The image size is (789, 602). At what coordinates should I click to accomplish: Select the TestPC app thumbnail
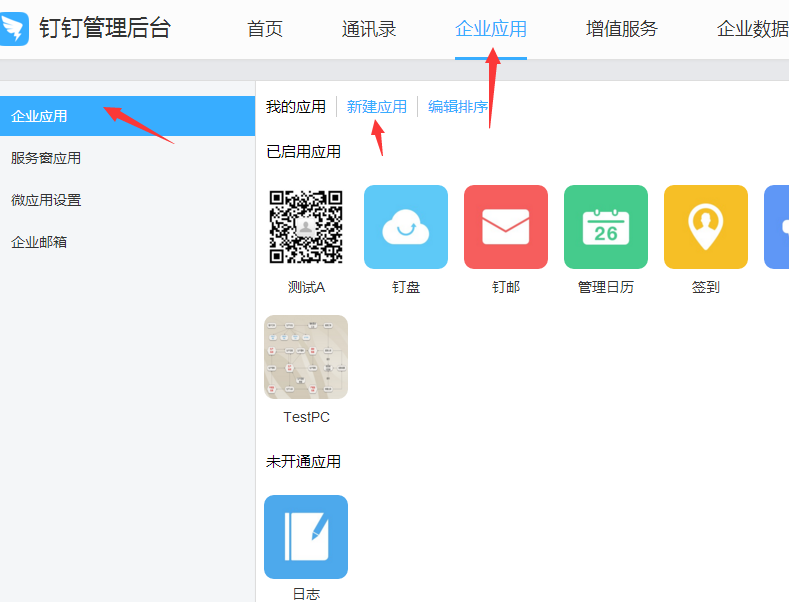click(306, 357)
